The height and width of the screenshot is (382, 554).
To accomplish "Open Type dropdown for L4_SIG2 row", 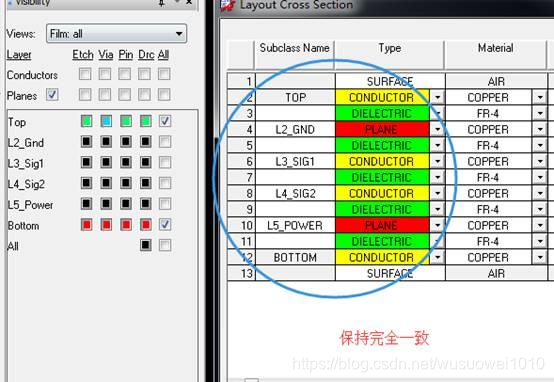I will click(x=437, y=193).
